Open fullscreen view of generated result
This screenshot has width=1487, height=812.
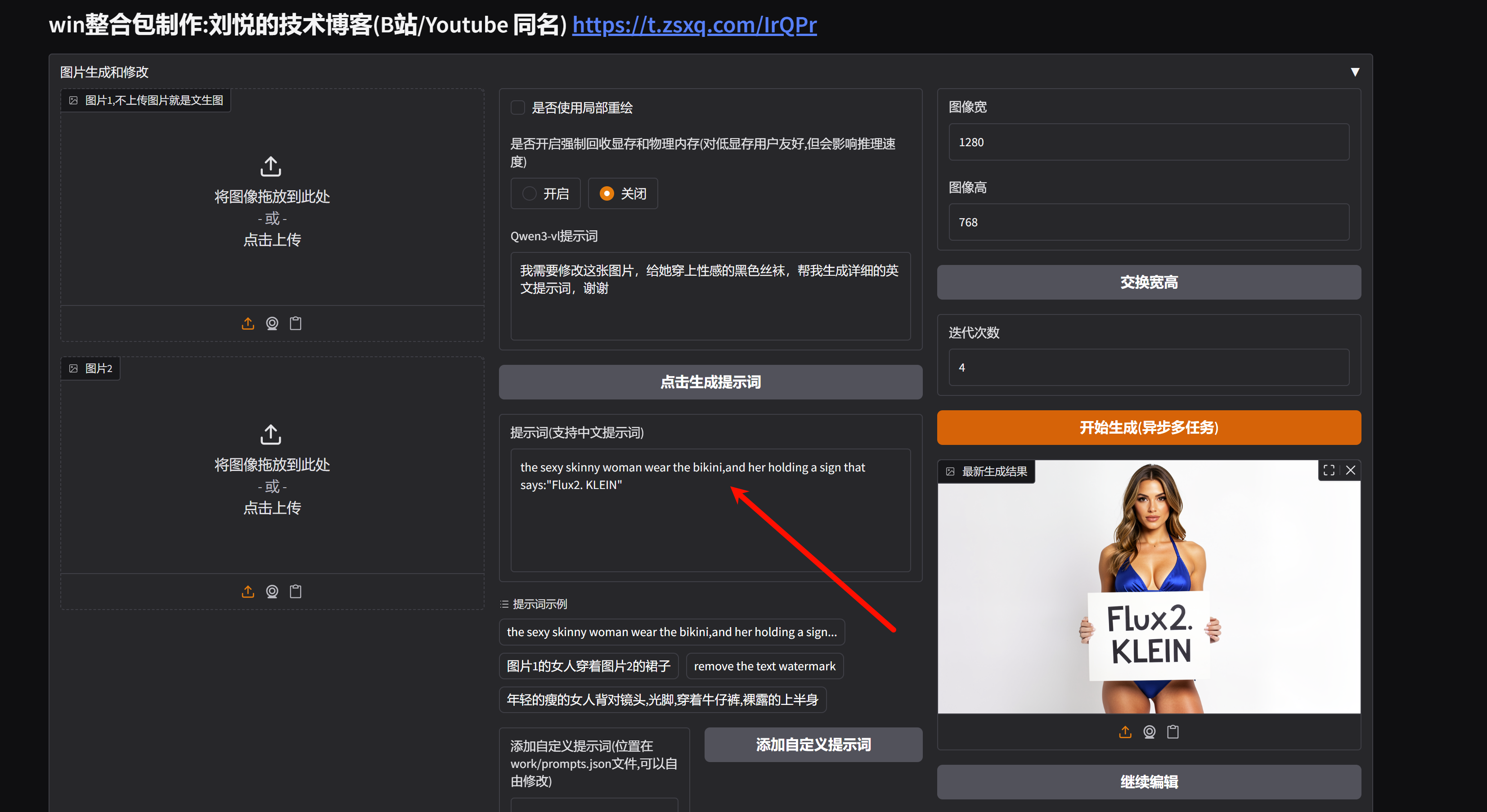click(x=1329, y=471)
